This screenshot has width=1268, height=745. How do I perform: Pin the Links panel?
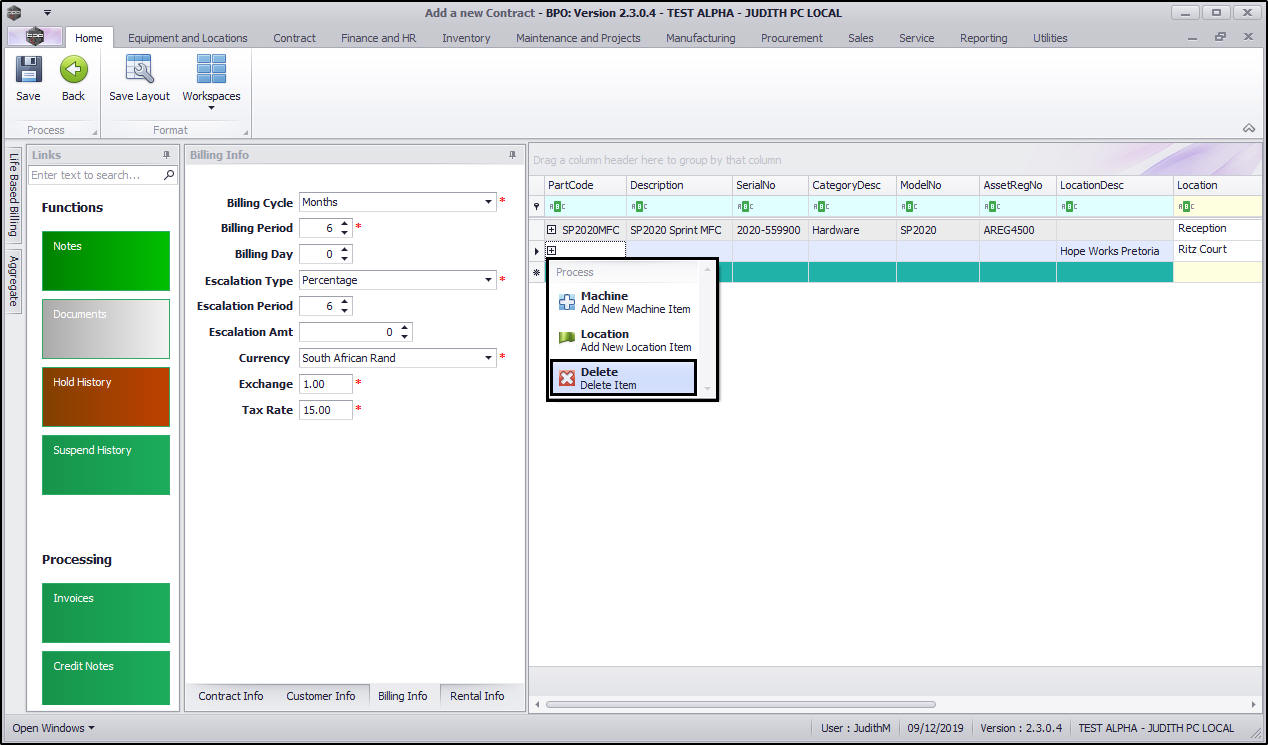coord(167,155)
